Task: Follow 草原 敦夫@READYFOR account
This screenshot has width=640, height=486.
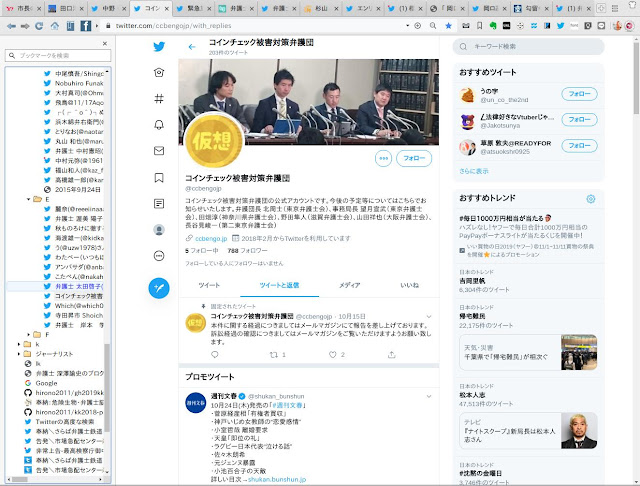Action: [x=579, y=146]
